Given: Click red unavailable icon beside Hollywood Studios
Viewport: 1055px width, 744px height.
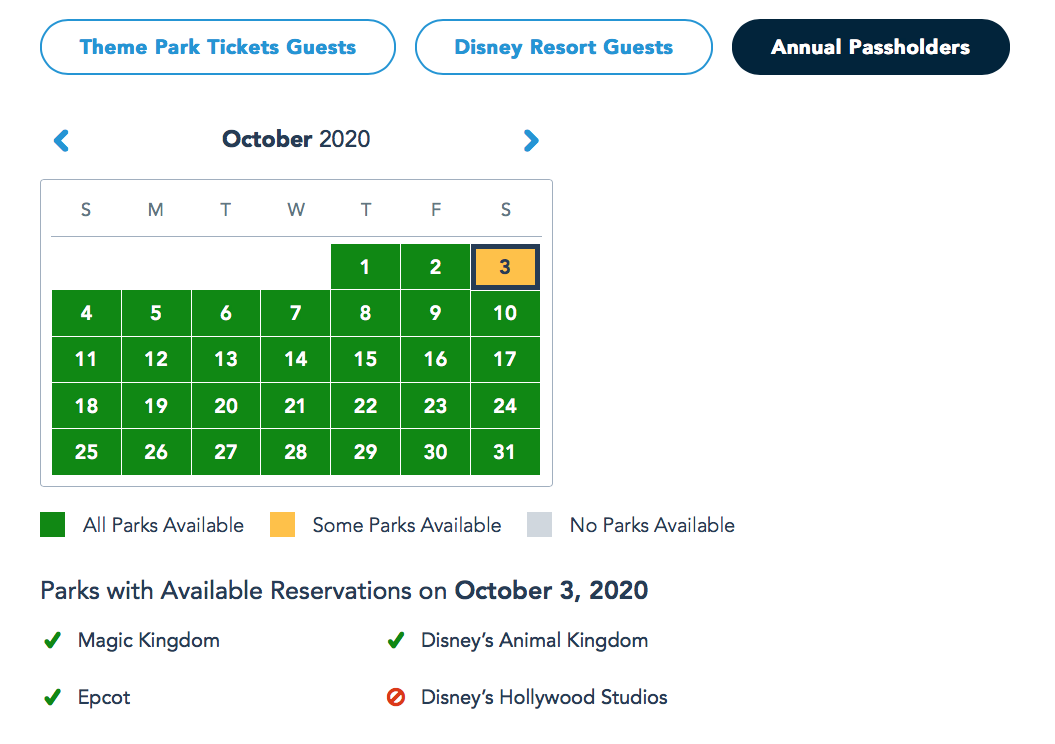Looking at the screenshot, I should tap(396, 697).
